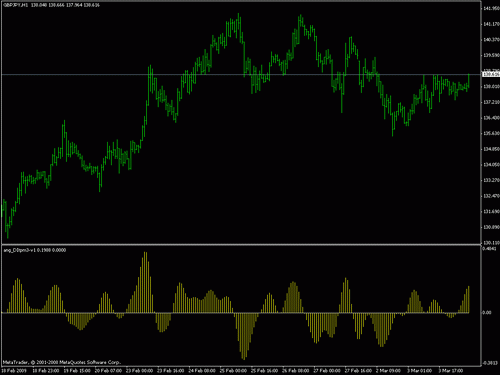Click the 2 Mar 09:00 time label
The image size is (500, 375).
pyautogui.click(x=389, y=371)
